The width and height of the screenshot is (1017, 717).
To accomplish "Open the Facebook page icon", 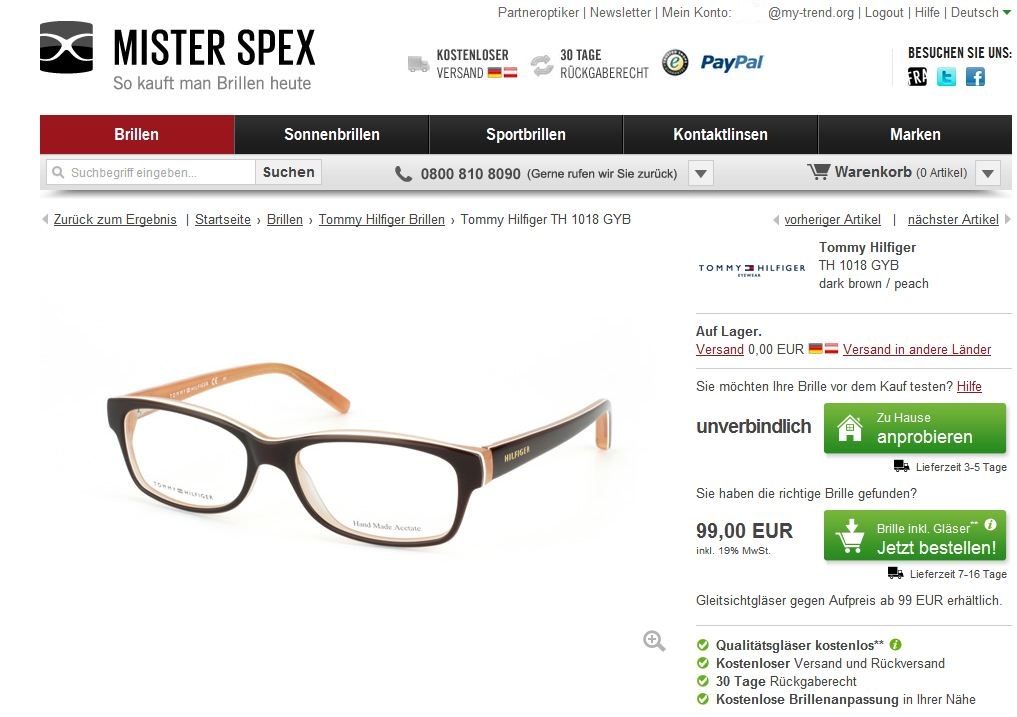I will 975,77.
